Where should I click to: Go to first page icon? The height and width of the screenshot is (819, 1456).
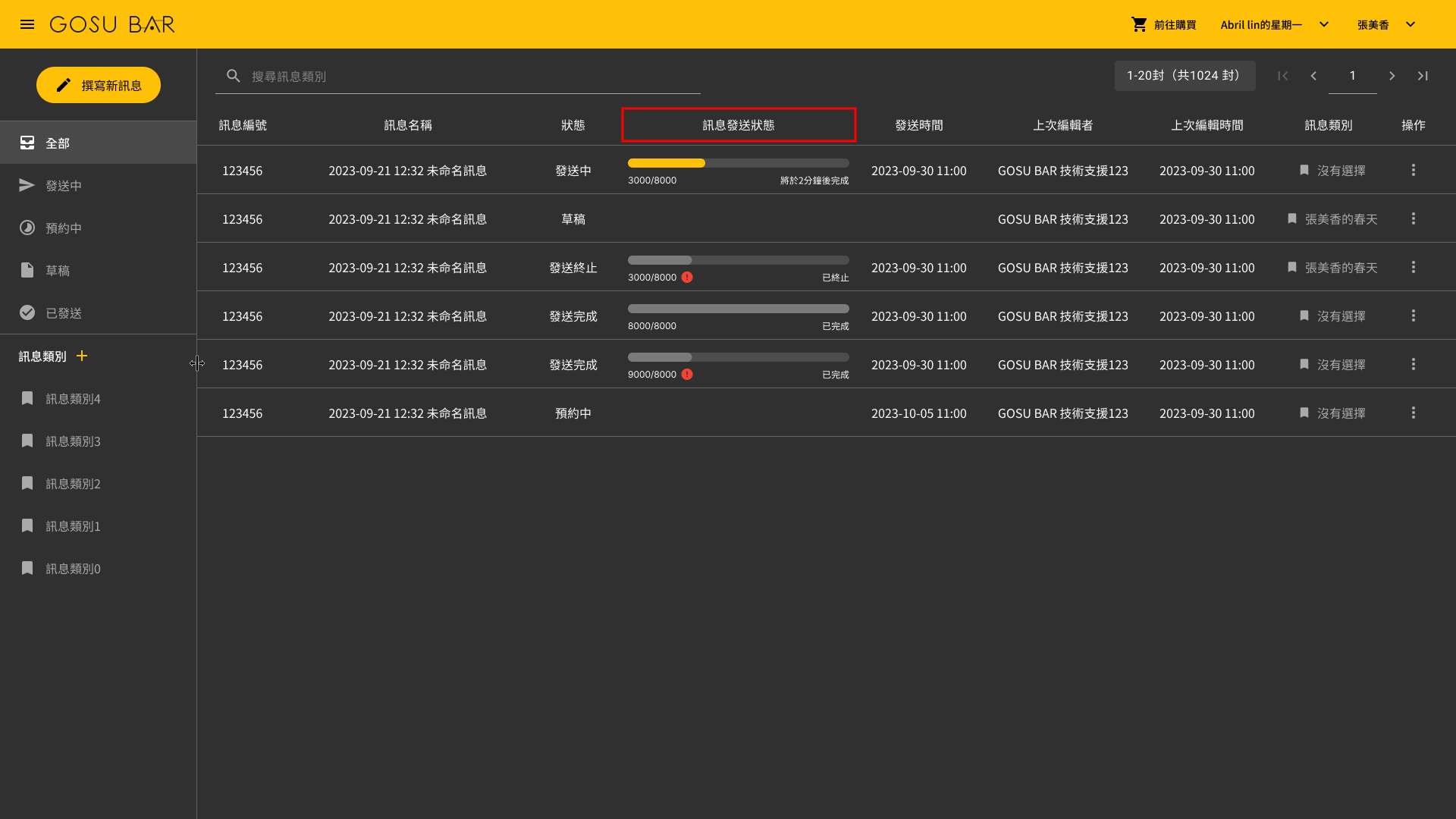[1282, 76]
